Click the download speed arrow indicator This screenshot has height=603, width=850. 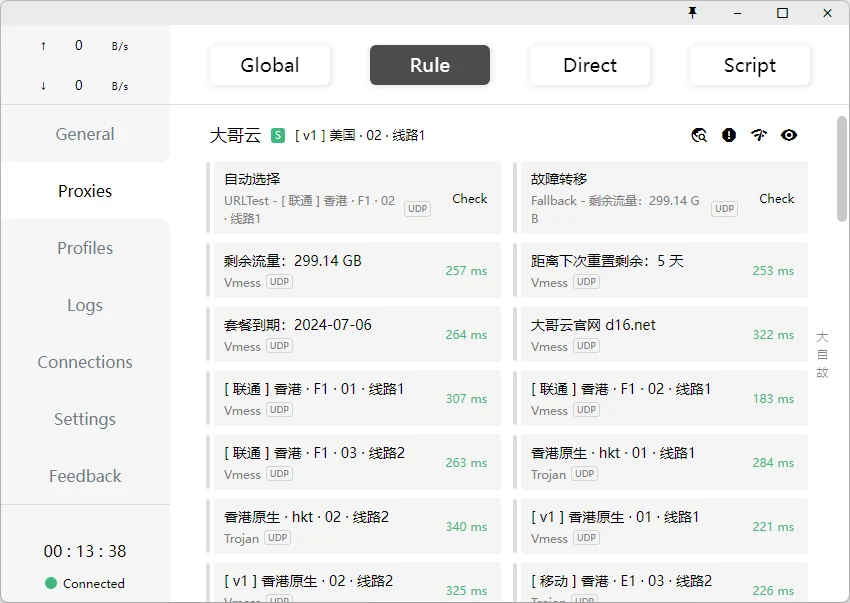(43, 86)
